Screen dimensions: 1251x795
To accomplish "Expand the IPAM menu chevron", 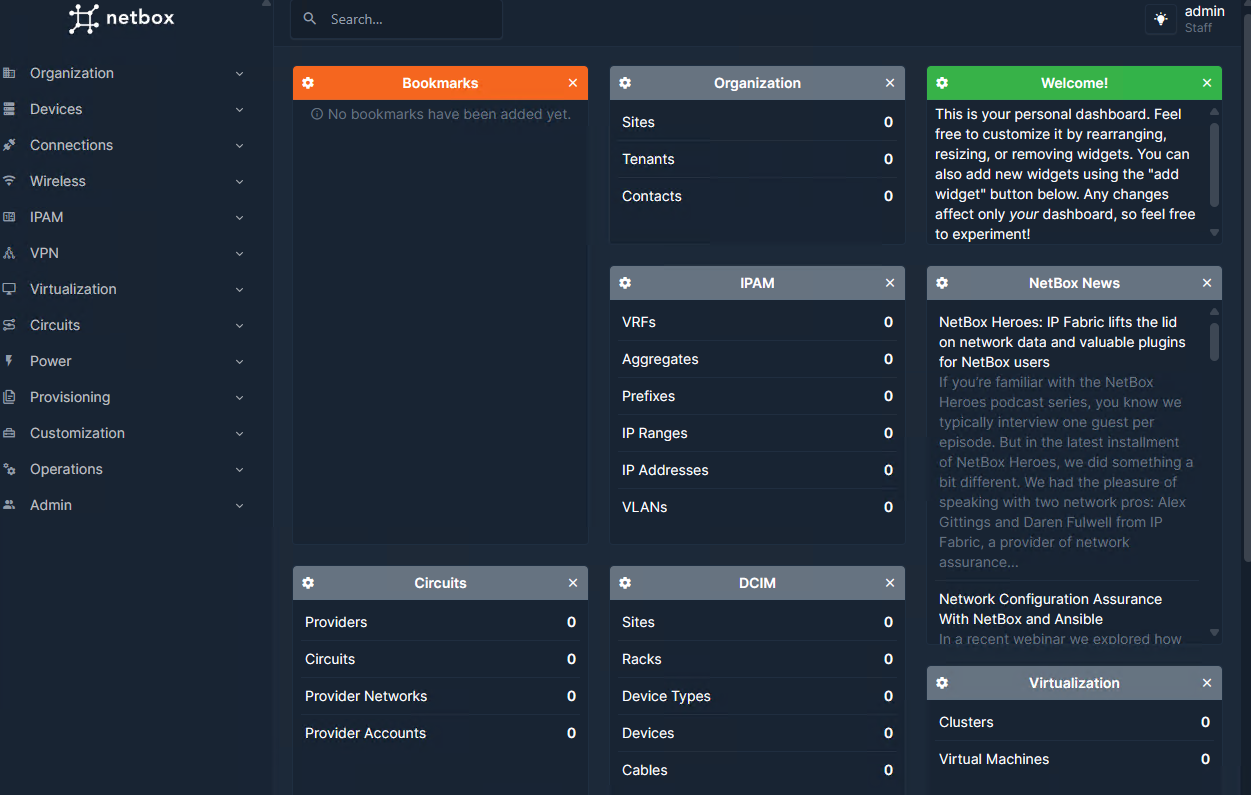I will 239,218.
